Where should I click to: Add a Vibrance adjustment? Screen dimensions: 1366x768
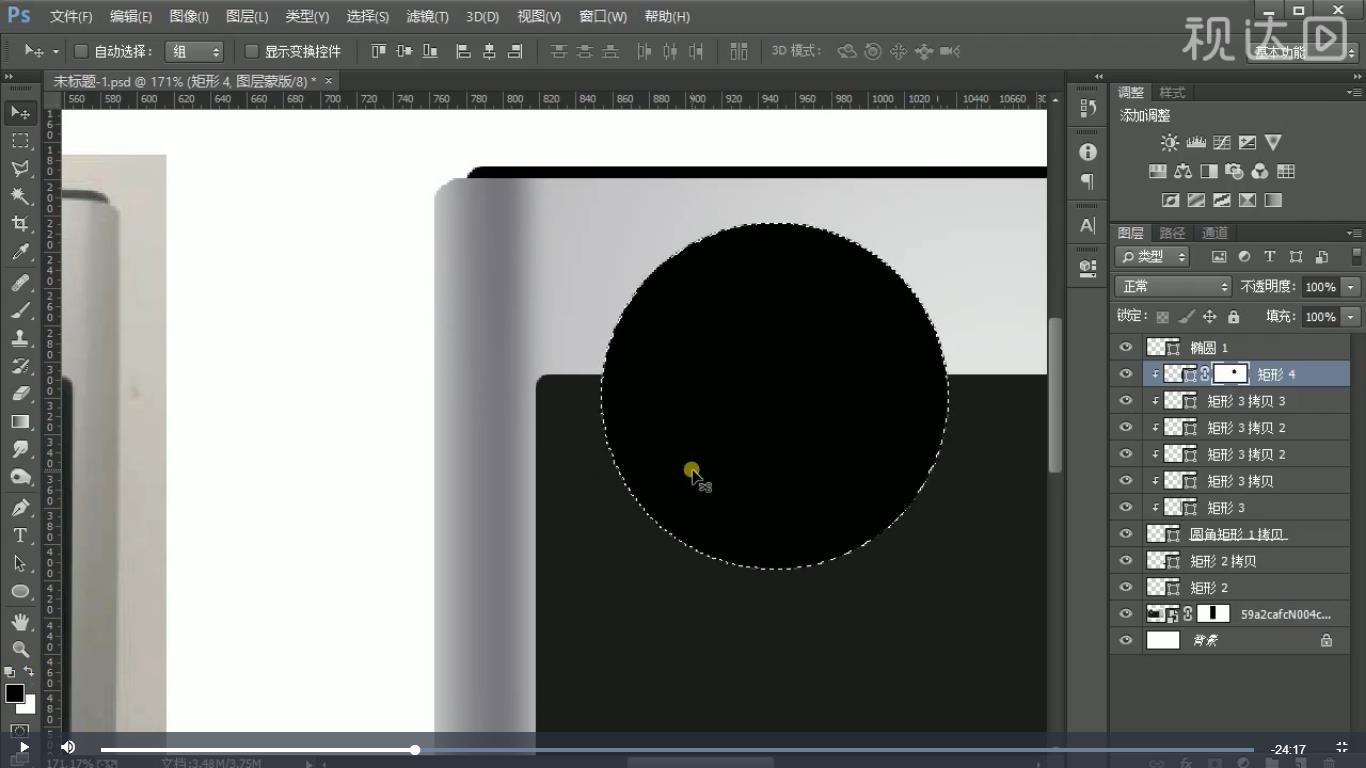coord(1273,143)
